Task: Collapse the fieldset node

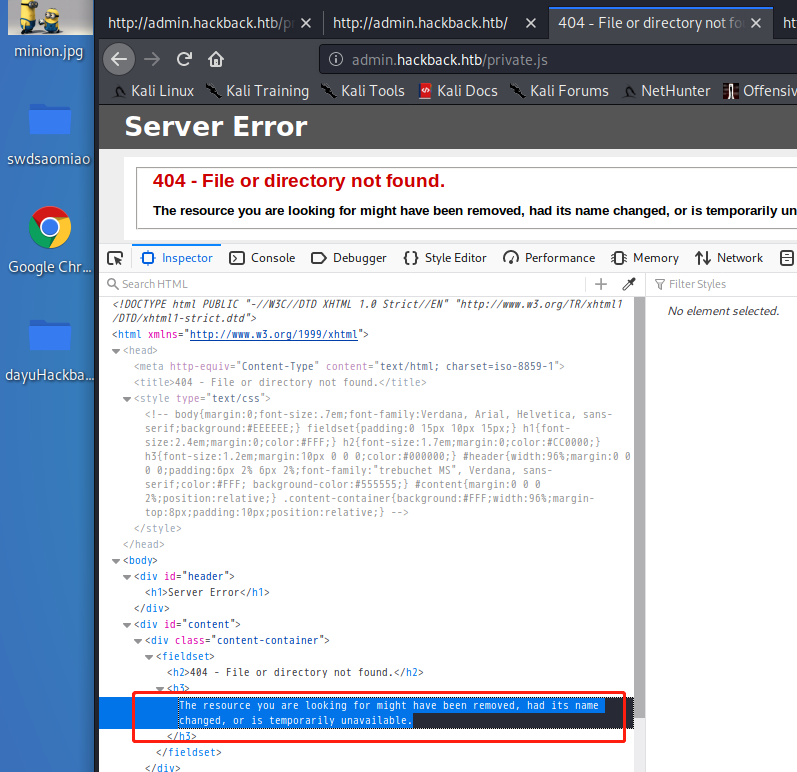Action: click(149, 657)
